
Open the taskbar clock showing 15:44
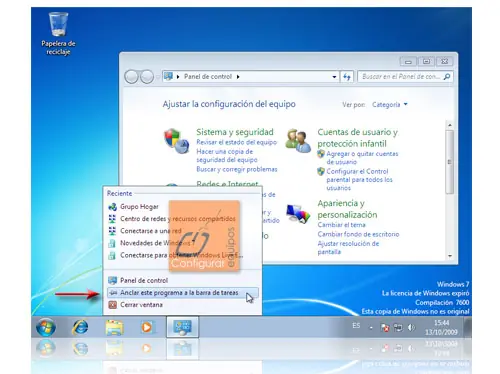[x=441, y=327]
